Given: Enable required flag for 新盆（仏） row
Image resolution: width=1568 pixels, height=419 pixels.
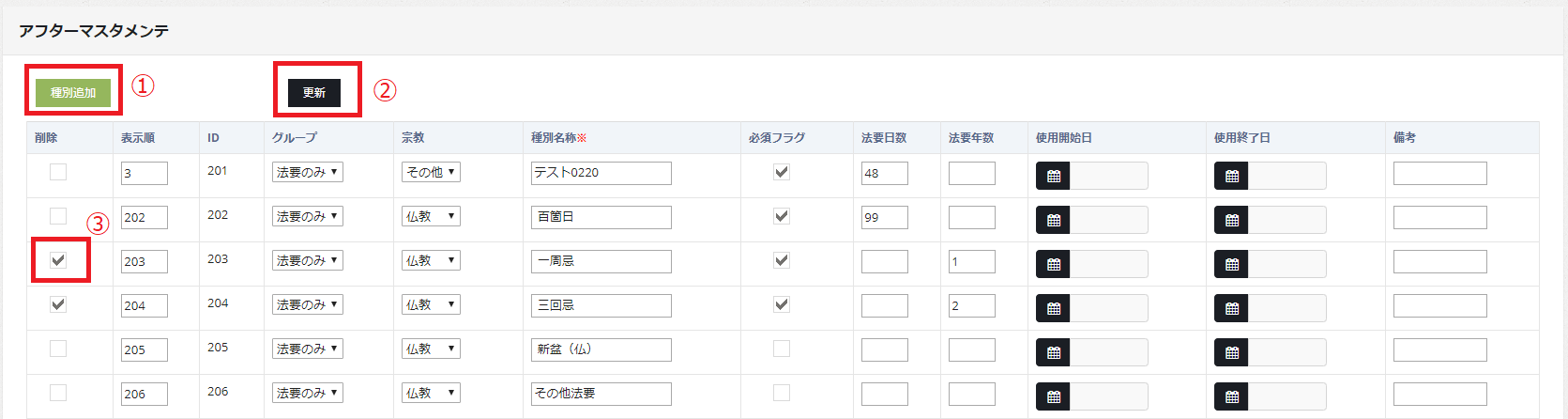Looking at the screenshot, I should tap(781, 349).
